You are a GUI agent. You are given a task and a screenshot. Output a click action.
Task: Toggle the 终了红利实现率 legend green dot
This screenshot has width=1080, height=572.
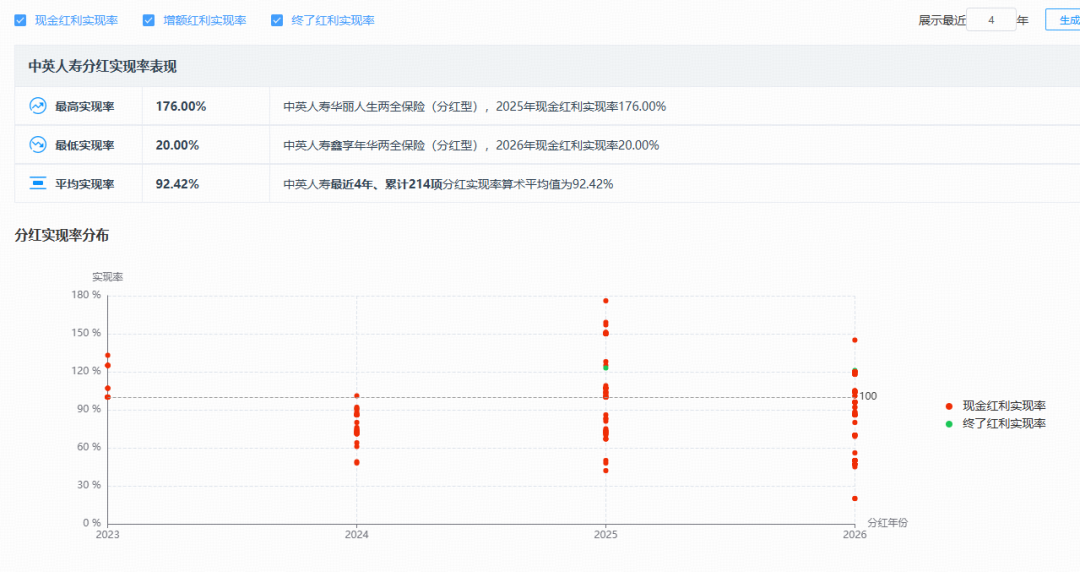pyautogui.click(x=949, y=424)
